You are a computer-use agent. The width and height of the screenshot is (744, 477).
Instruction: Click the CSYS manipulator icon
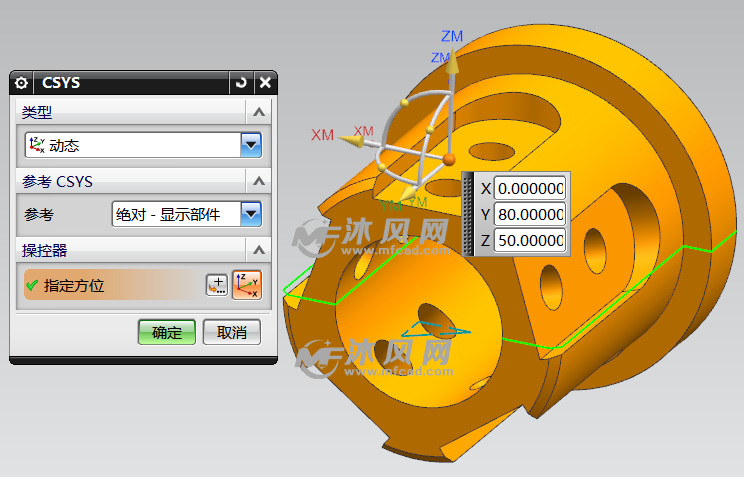point(247,285)
